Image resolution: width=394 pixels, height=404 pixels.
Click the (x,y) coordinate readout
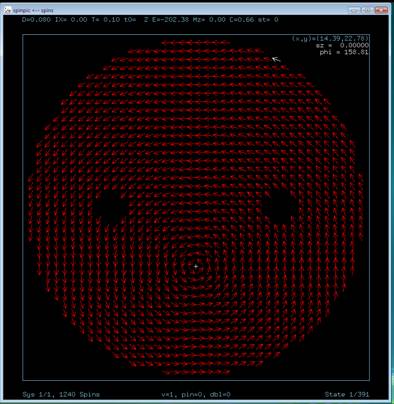click(330, 39)
